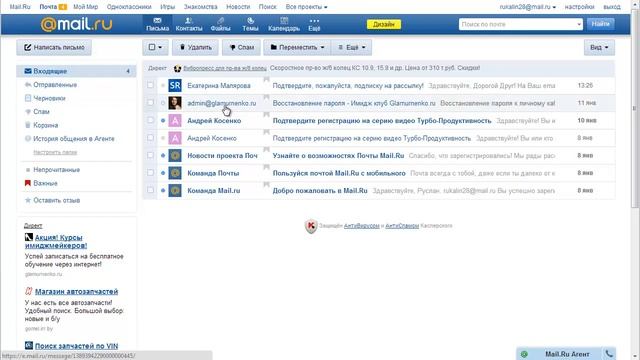Click the Команда Mail.ru avatar icon
The width and height of the screenshot is (640, 360).
tap(175, 190)
